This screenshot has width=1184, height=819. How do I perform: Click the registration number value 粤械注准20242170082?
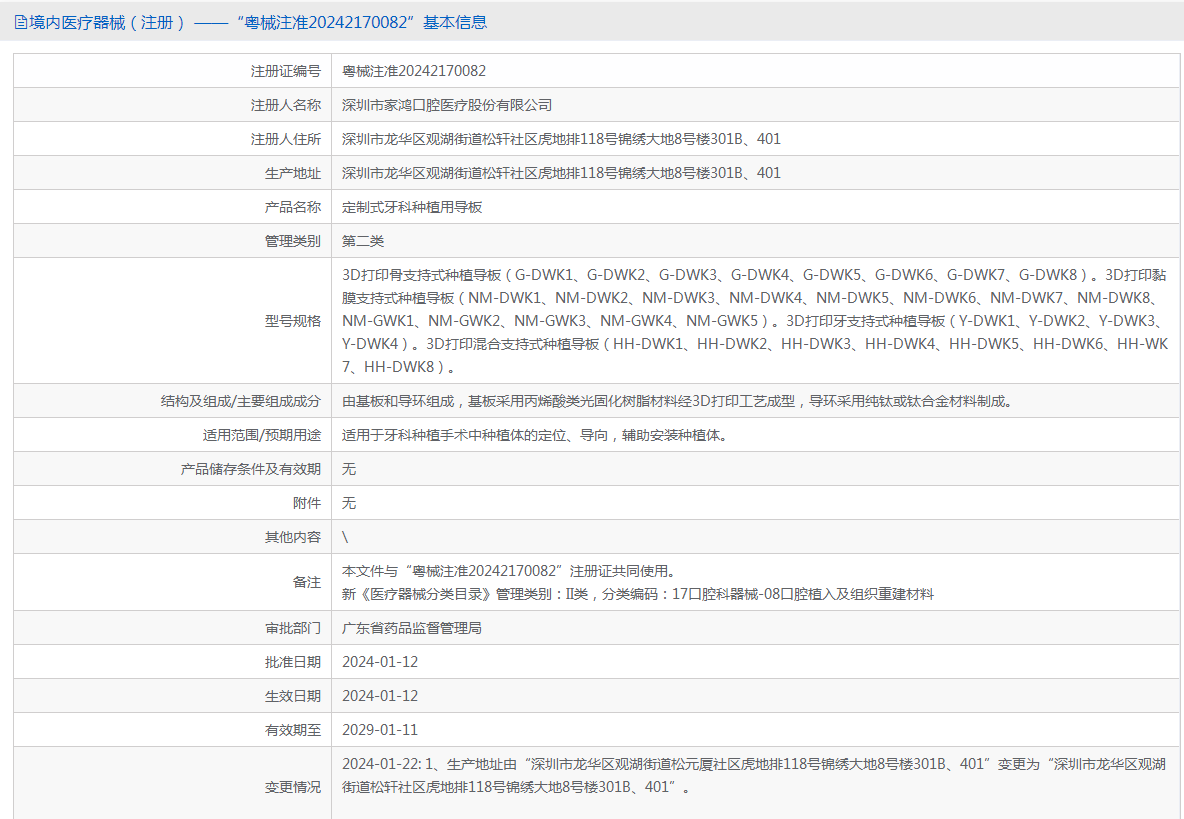(414, 71)
